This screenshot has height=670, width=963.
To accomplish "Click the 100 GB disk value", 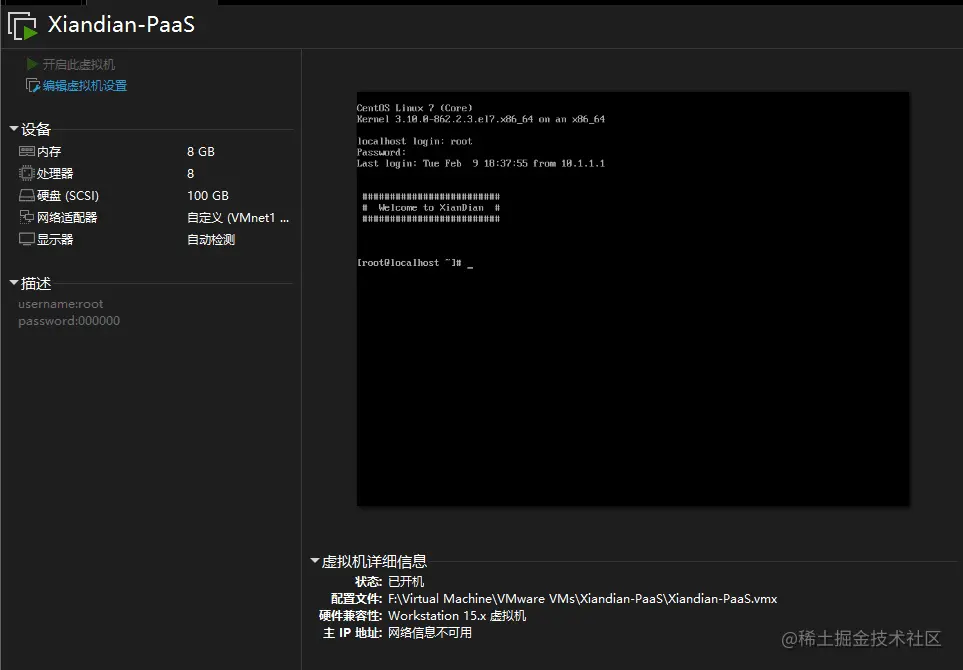I will (208, 196).
